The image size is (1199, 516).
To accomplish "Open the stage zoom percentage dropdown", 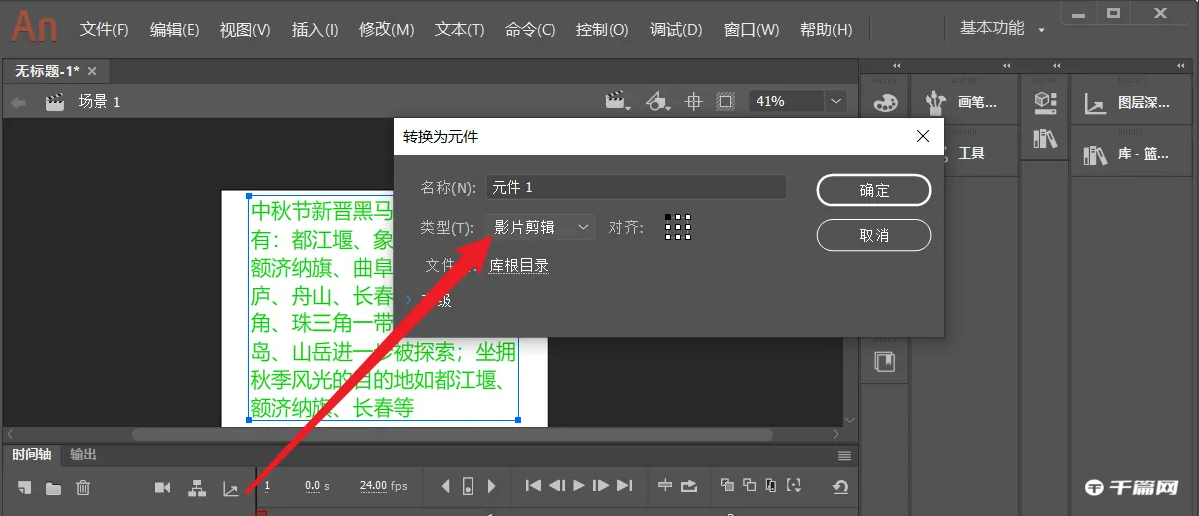I will [x=835, y=101].
